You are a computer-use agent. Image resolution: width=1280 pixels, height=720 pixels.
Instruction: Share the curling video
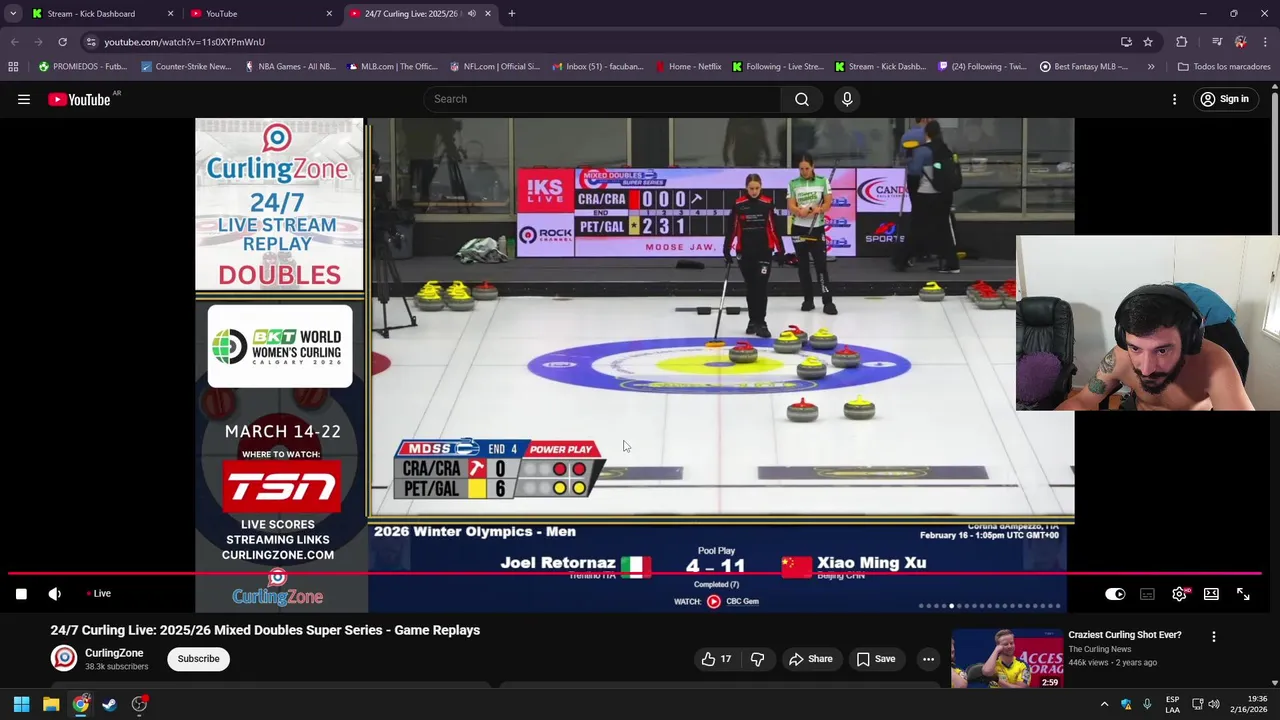pos(810,659)
